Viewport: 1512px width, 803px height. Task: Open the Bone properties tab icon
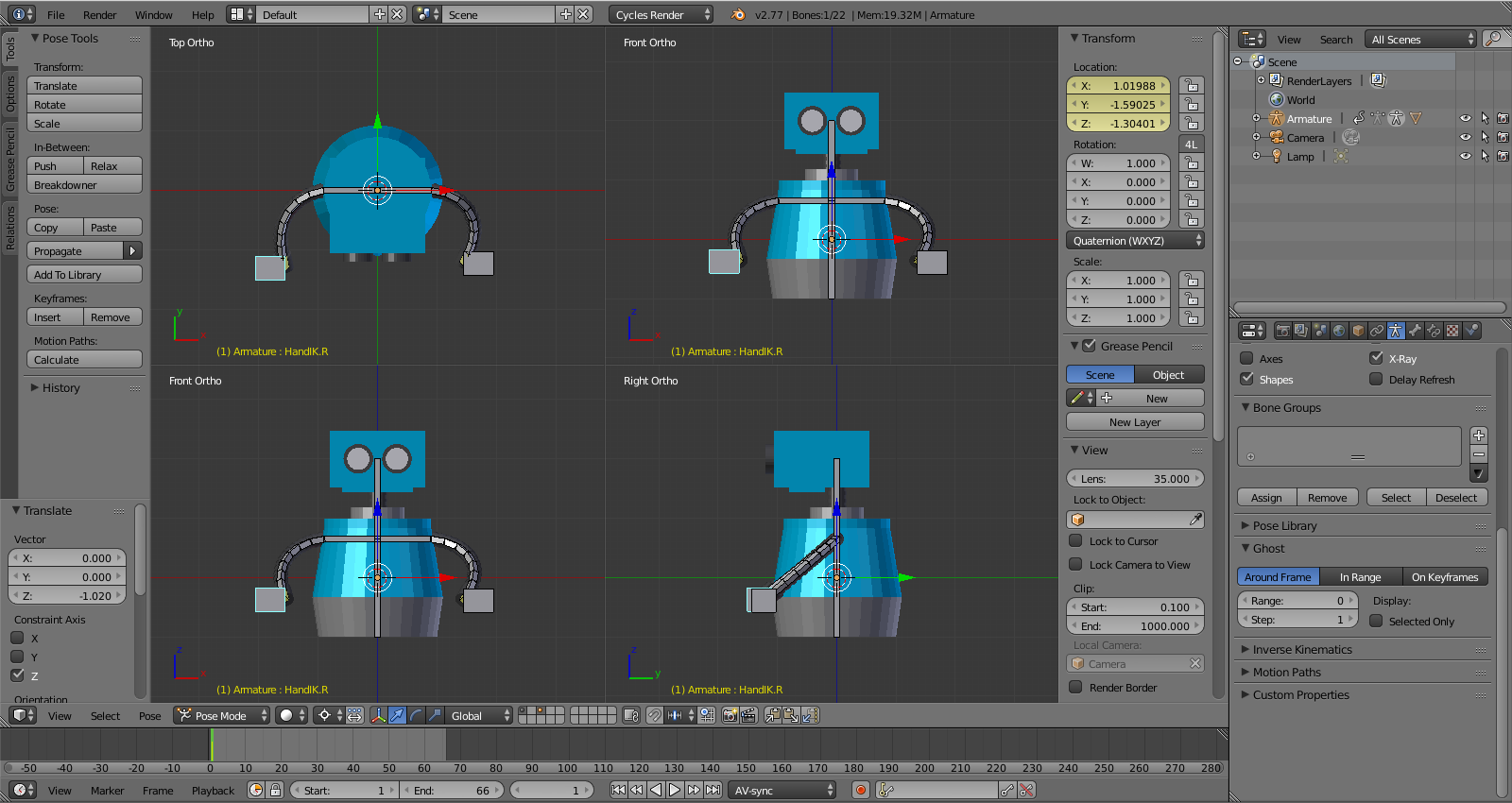(x=1415, y=331)
